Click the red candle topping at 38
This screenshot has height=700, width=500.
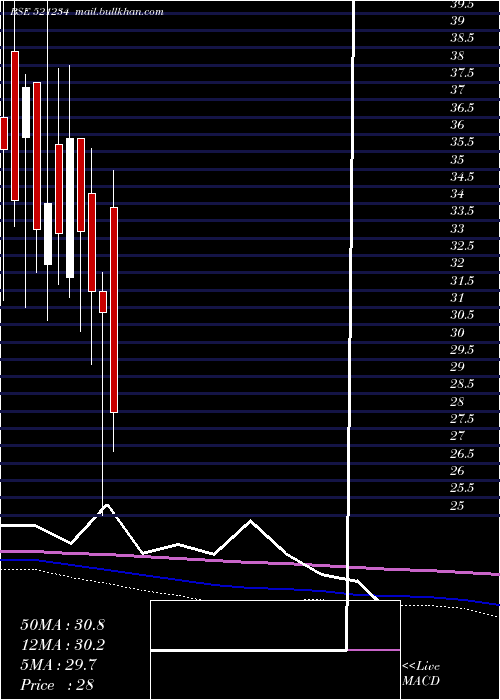click(x=15, y=126)
